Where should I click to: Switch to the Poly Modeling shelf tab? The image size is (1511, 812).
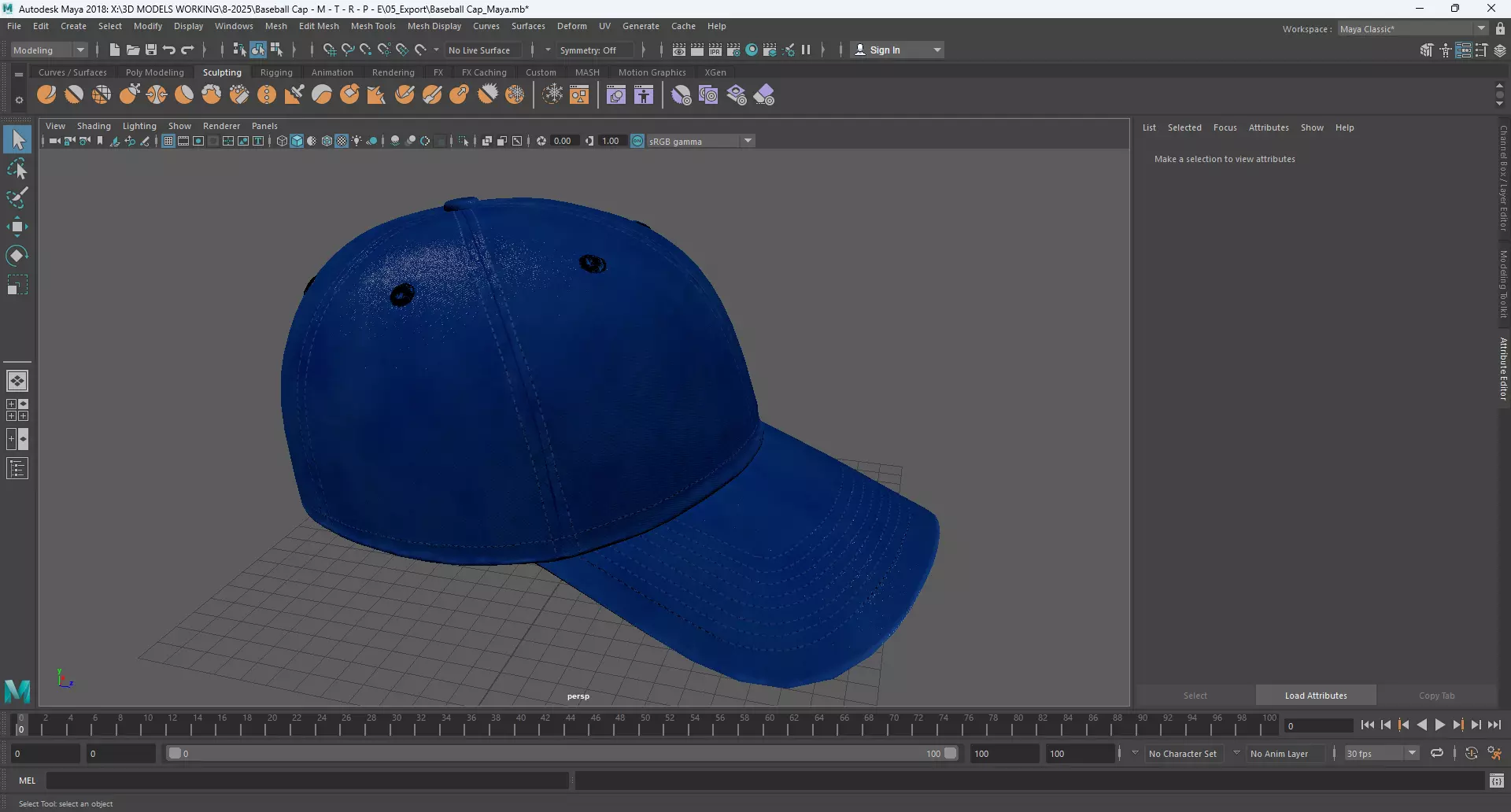click(x=155, y=72)
